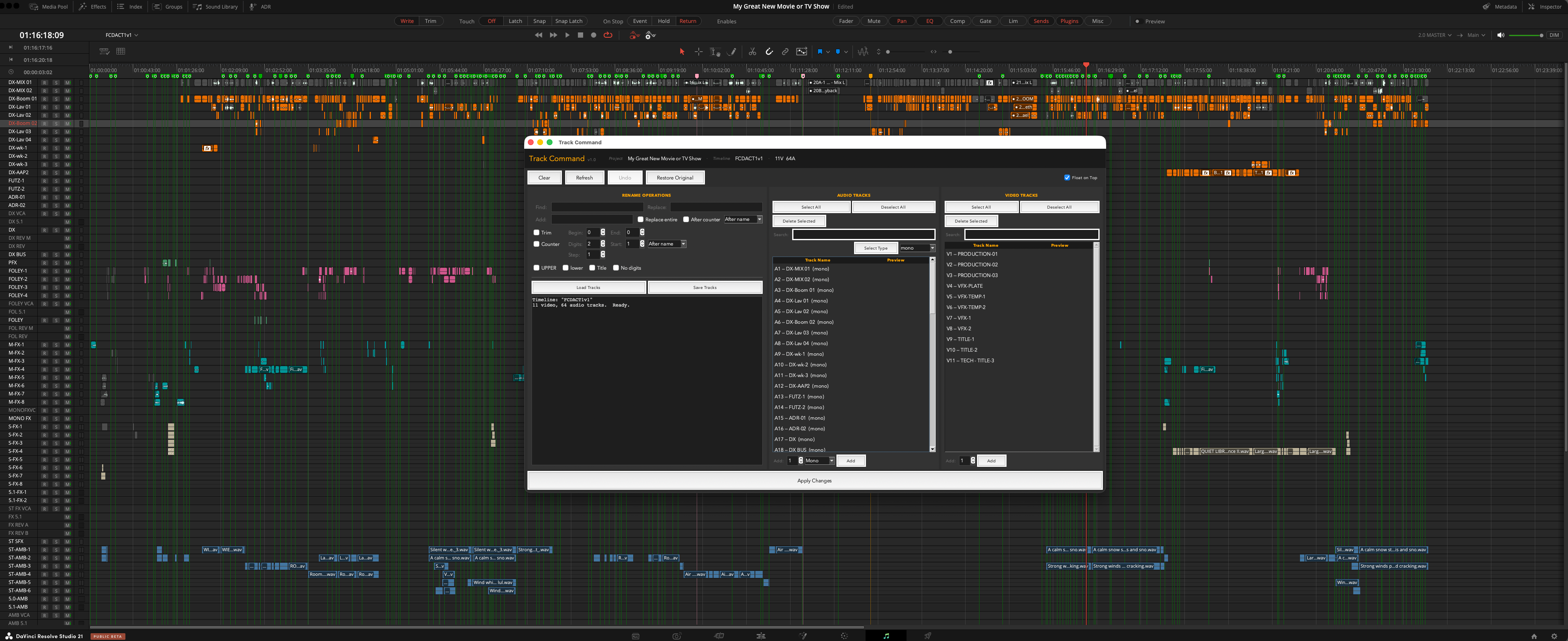Toggle the Fader enable option

click(846, 21)
